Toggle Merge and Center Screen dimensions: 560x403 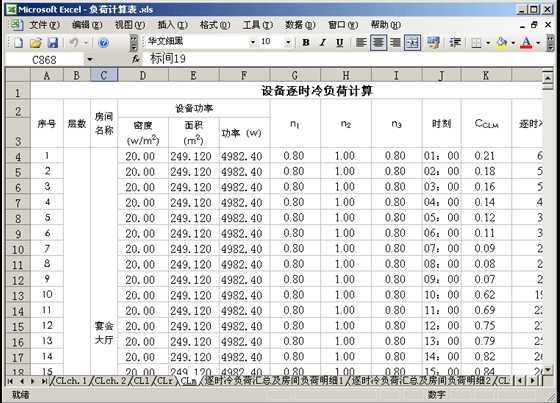(x=412, y=43)
